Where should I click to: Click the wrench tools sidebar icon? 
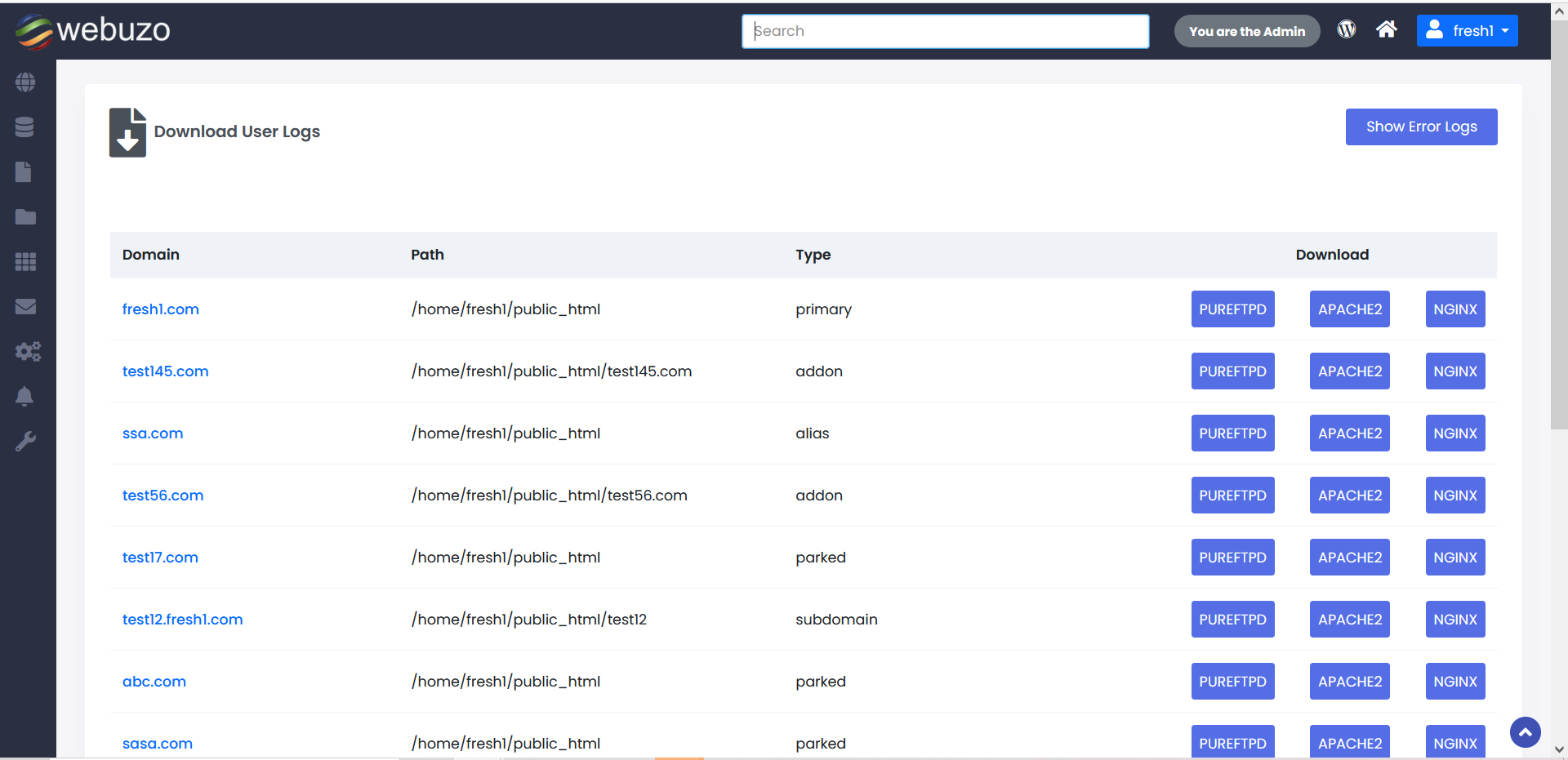25,442
